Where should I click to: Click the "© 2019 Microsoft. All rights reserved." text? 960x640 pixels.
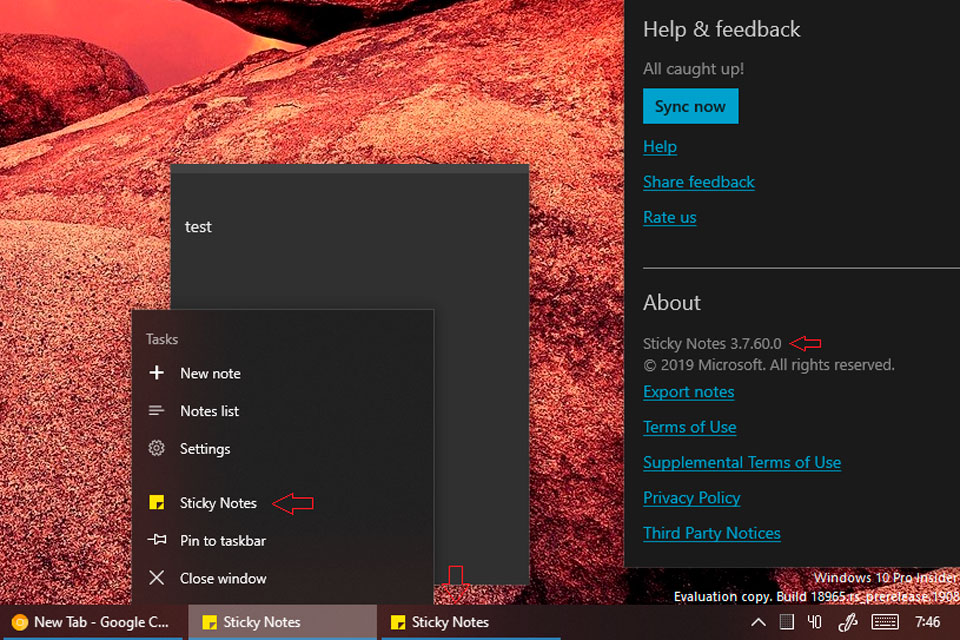(768, 365)
